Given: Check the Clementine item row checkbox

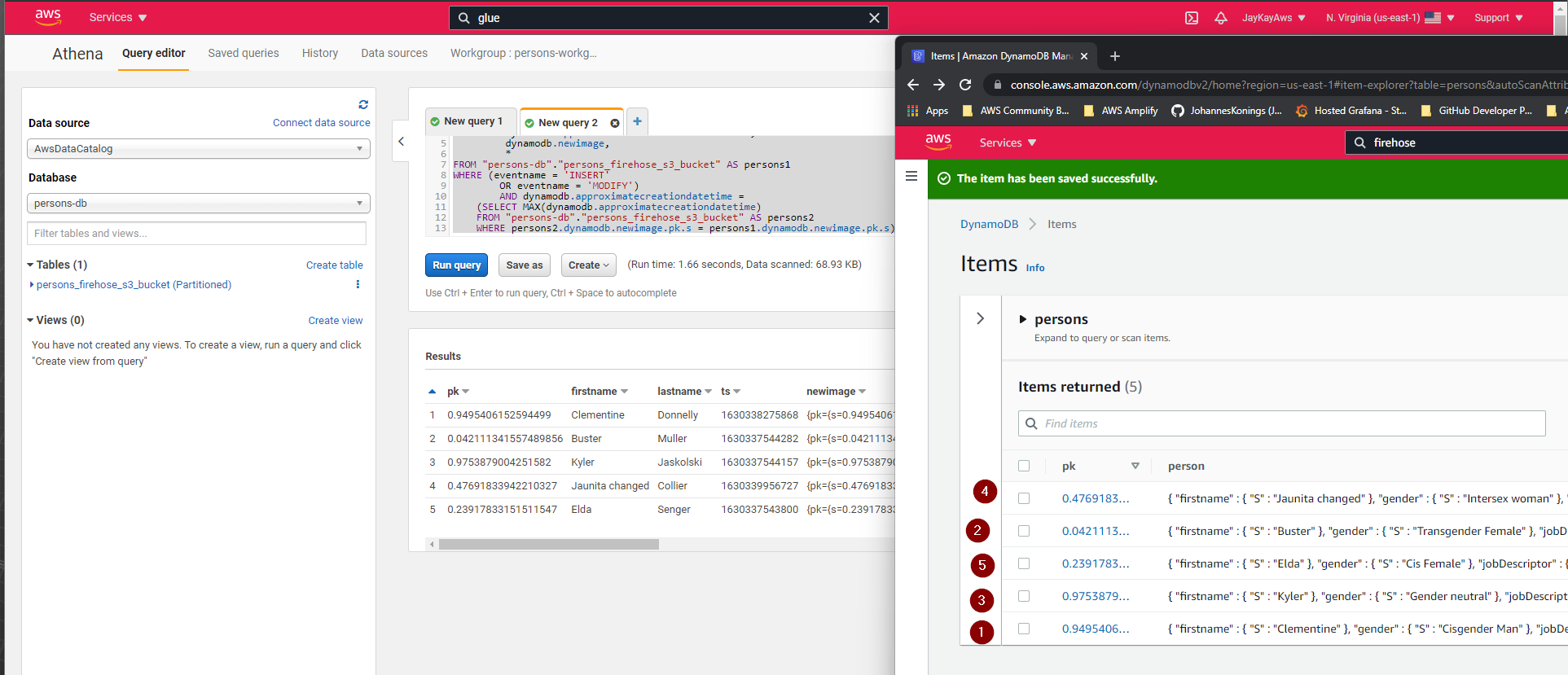Looking at the screenshot, I should tap(1024, 629).
